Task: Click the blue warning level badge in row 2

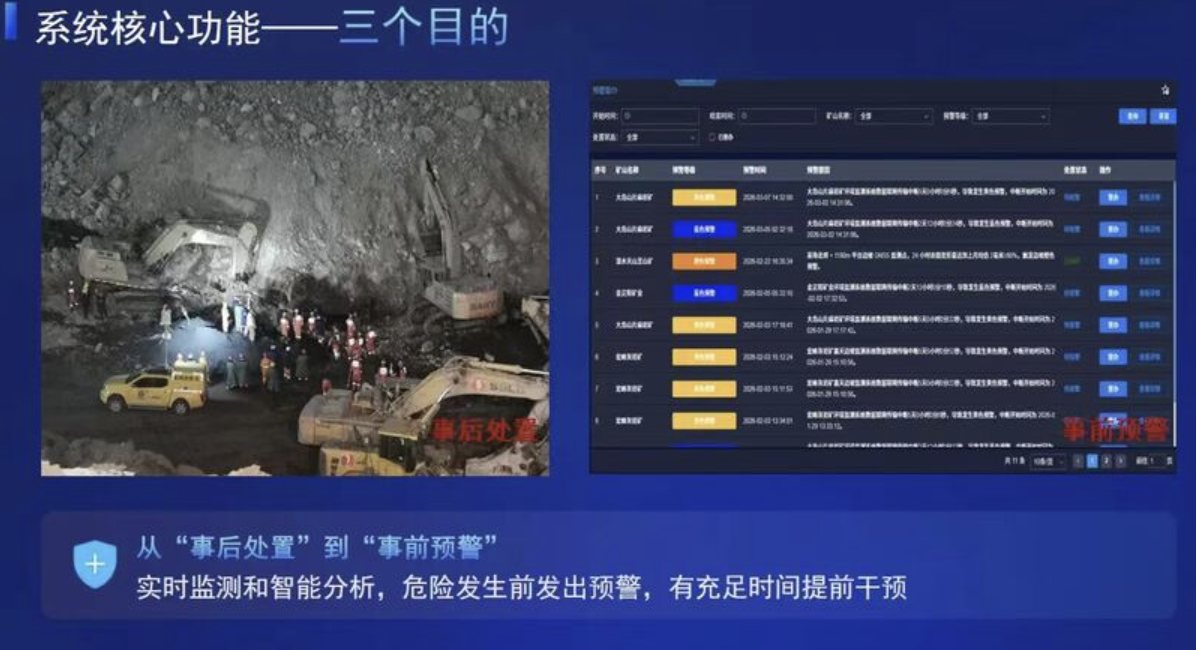Action: (x=704, y=229)
